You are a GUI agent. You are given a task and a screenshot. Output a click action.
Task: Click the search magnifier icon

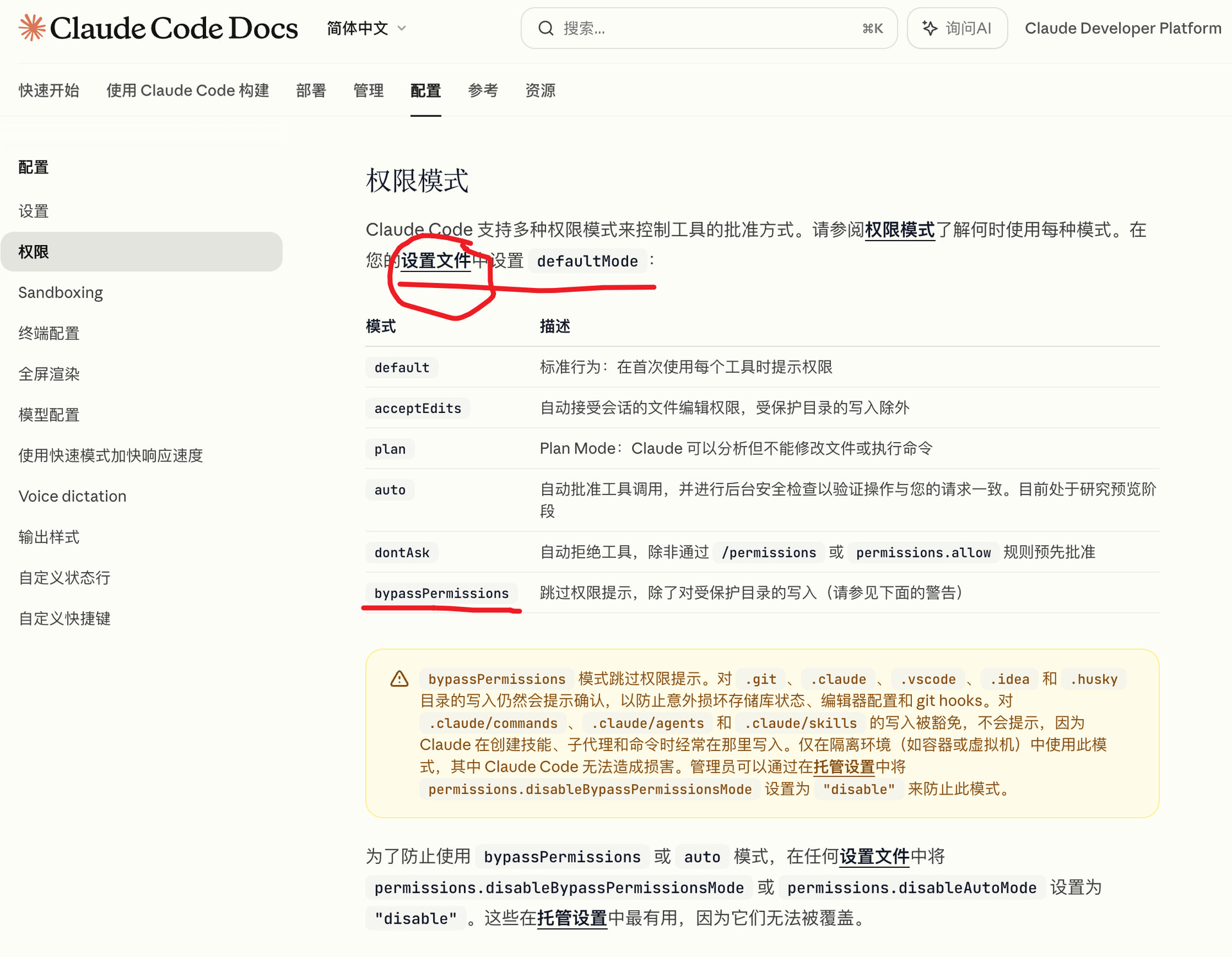coord(545,28)
